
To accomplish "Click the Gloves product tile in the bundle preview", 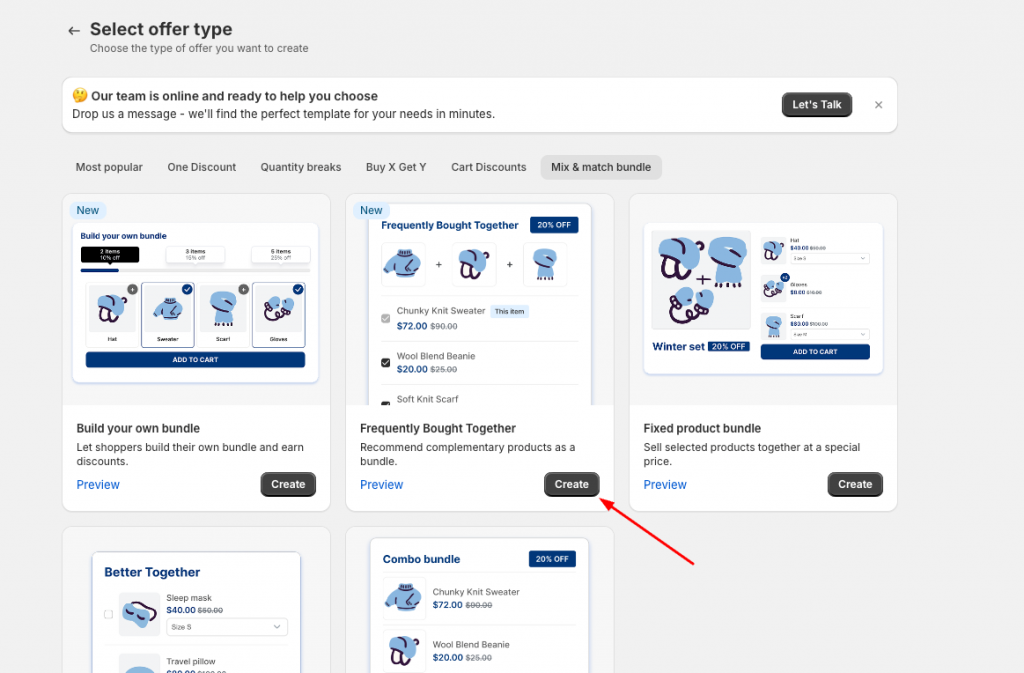I will [278, 315].
